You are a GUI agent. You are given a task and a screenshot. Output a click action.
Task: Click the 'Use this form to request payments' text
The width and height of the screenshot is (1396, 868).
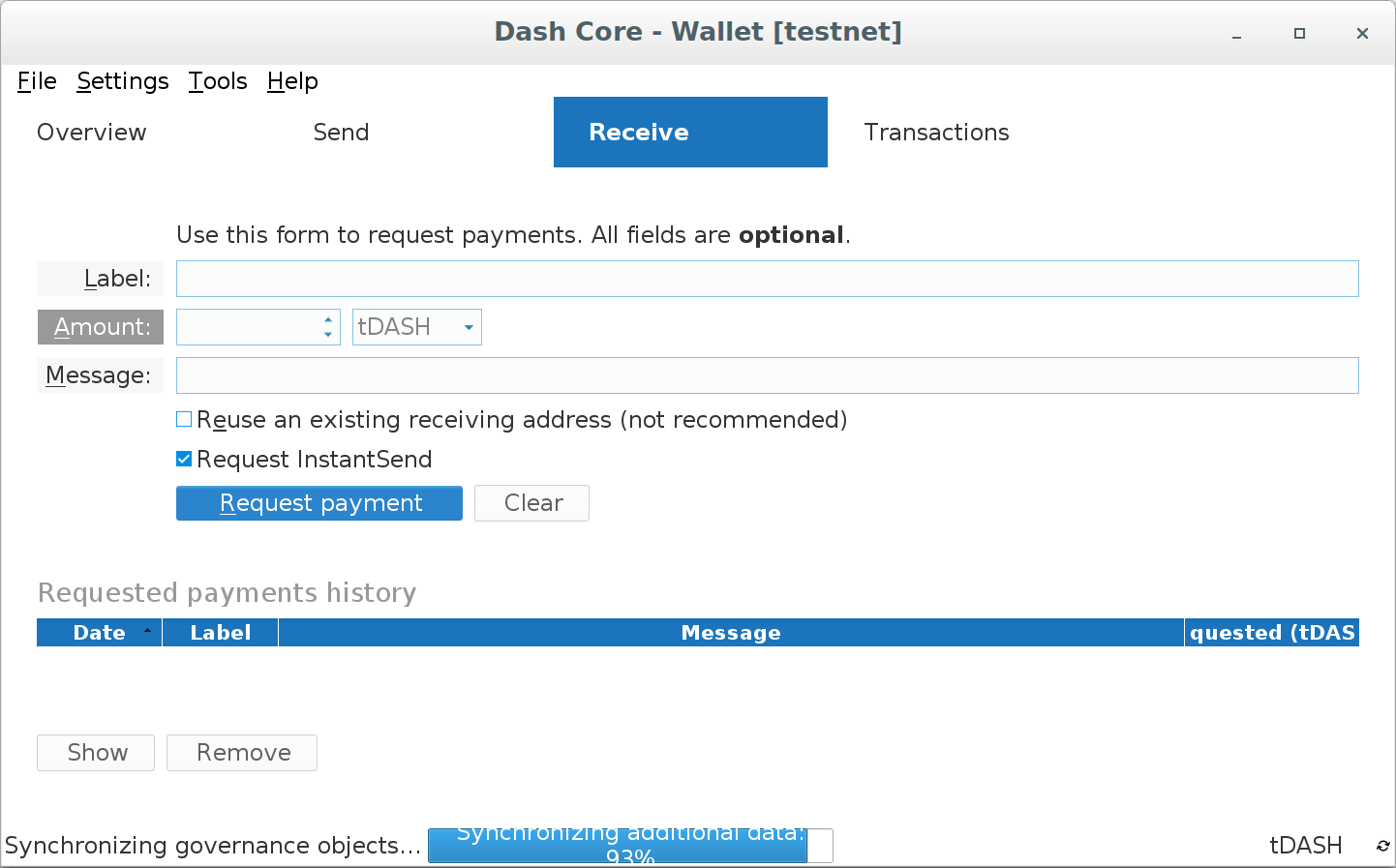513,235
